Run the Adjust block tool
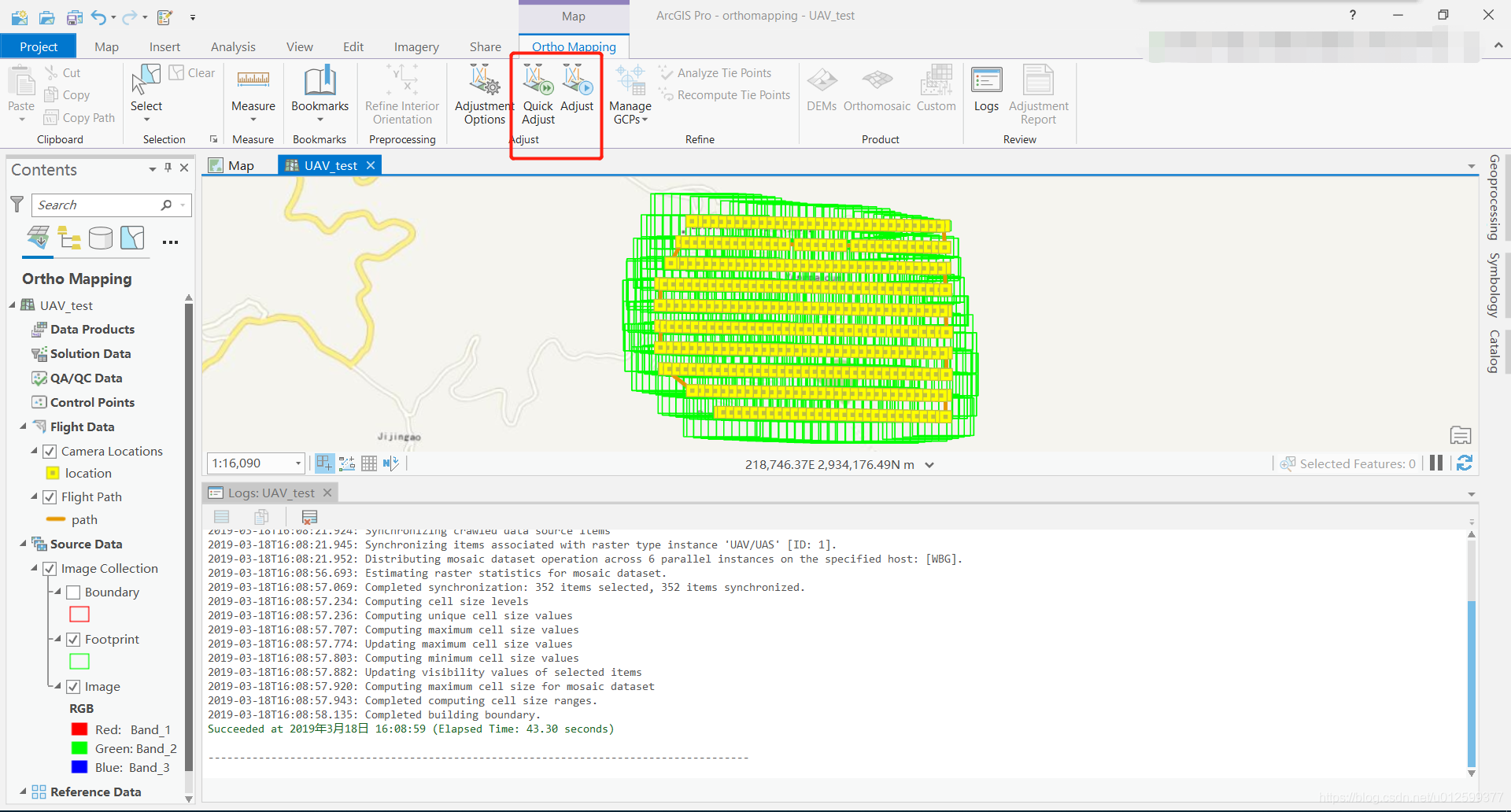Screen dimensions: 1511x812 [577, 89]
